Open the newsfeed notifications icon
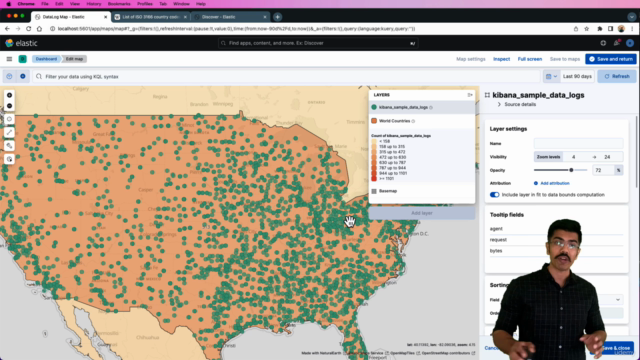Screen dimensions: 640x360 617,43
